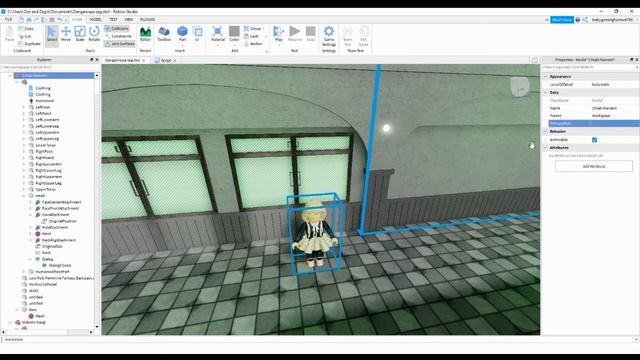Click the Anchor tool
The height and width of the screenshot is (360, 640).
tap(253, 43)
